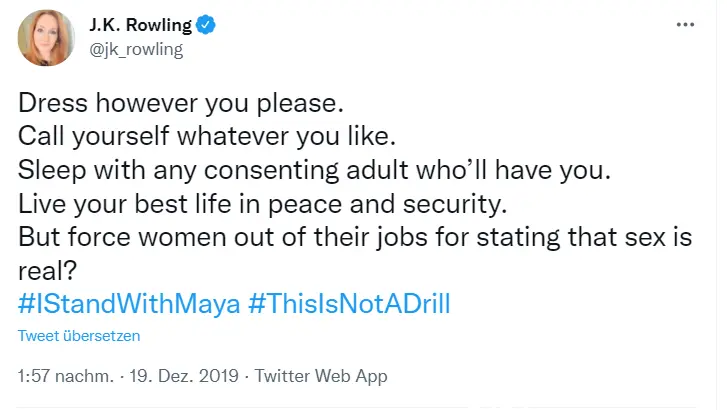Open the #IStandWithMaya hashtag

point(129,304)
